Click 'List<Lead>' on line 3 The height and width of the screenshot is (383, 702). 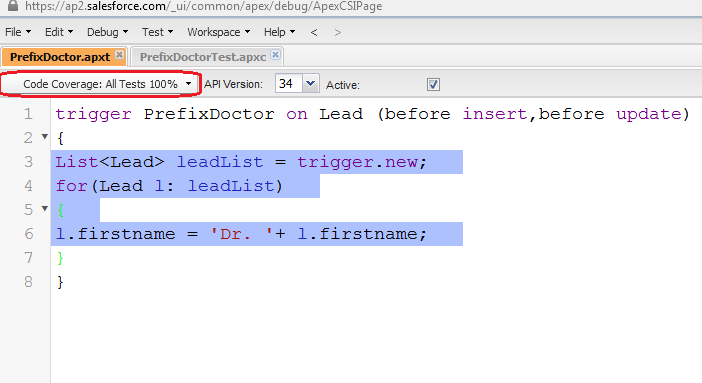[x=110, y=162]
